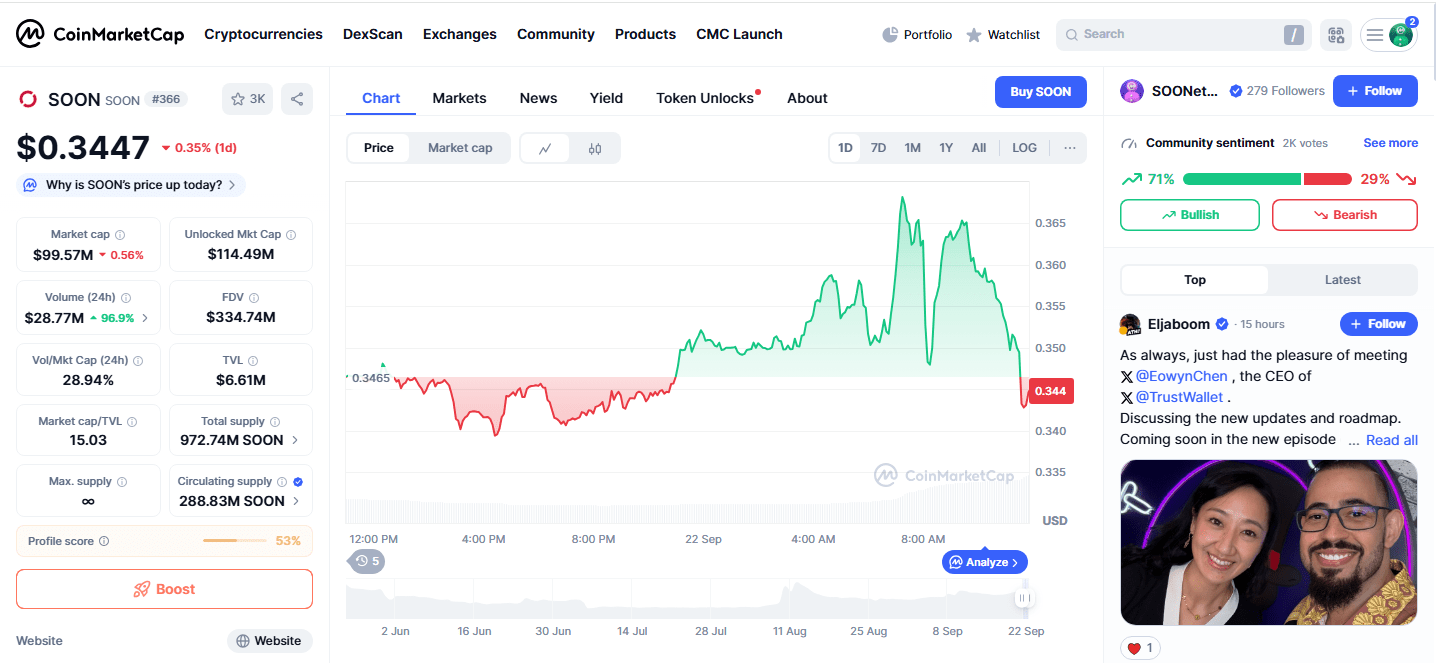Open Exchanges nav dropdown

pyautogui.click(x=460, y=34)
